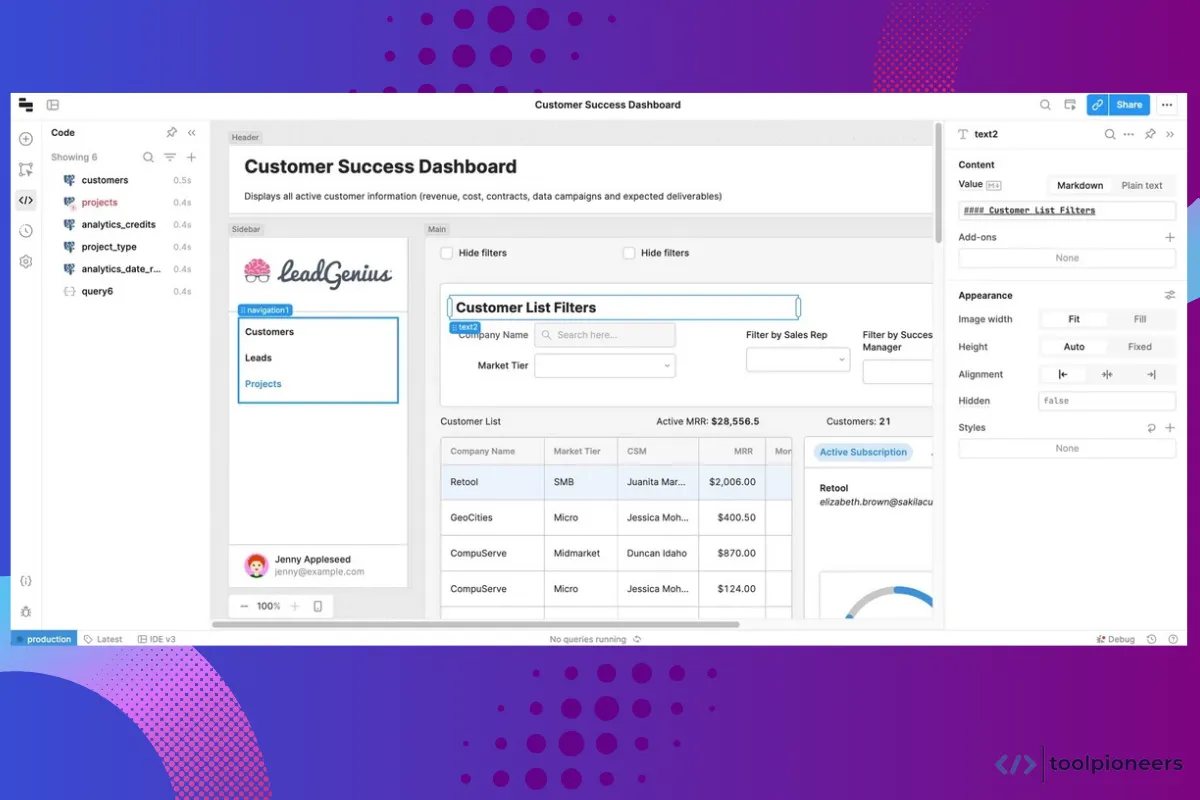Open Appearance advanced settings icon
The width and height of the screenshot is (1200, 800).
1169,296
